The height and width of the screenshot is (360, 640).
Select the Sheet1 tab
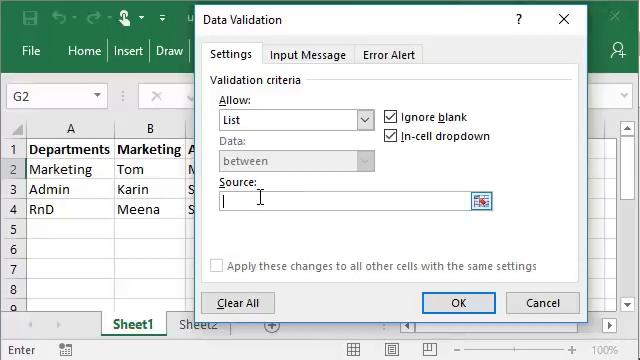point(133,324)
